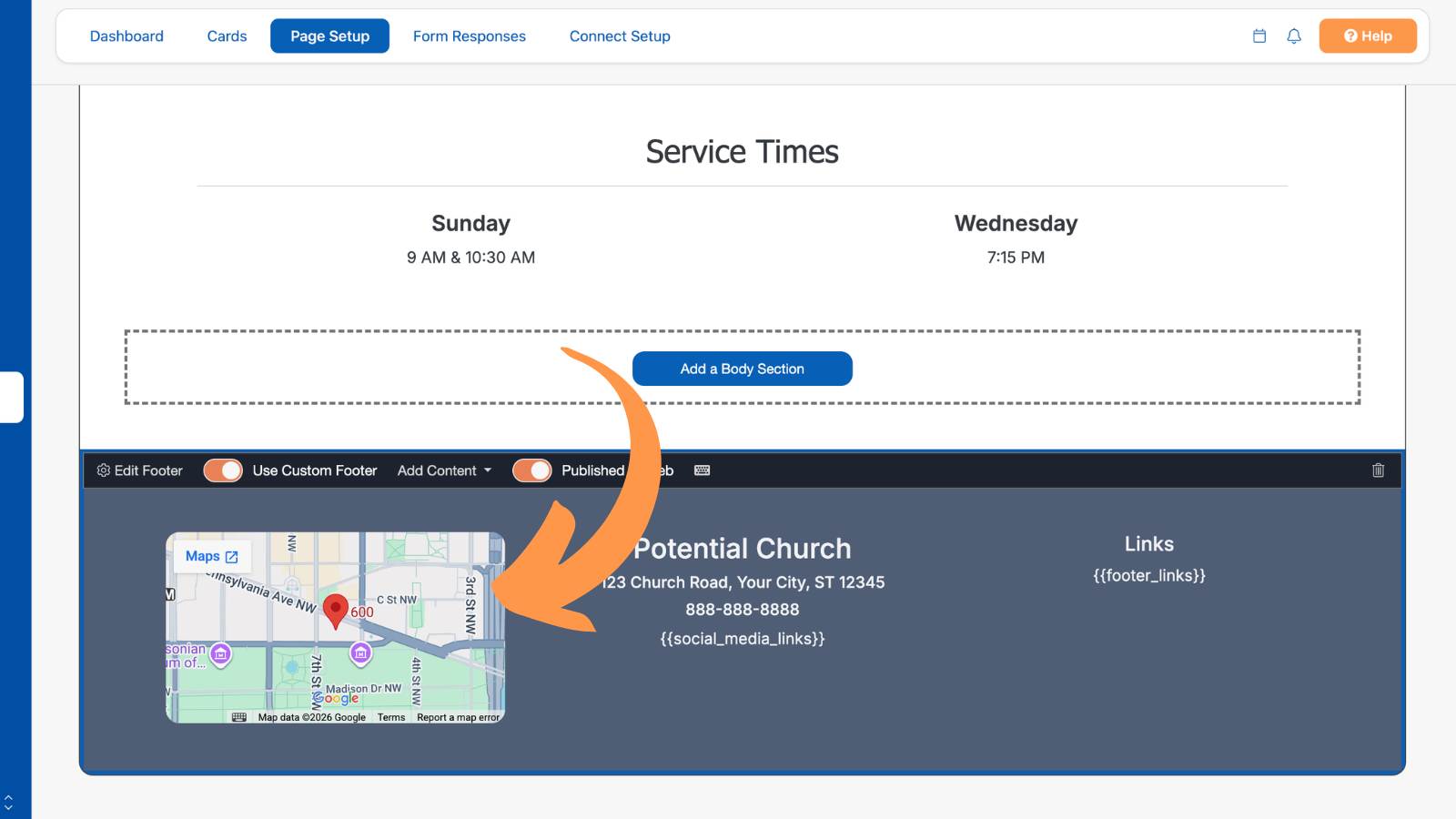Screen dimensions: 1456x819
Task: Click the orange Help button
Action: 1368,36
